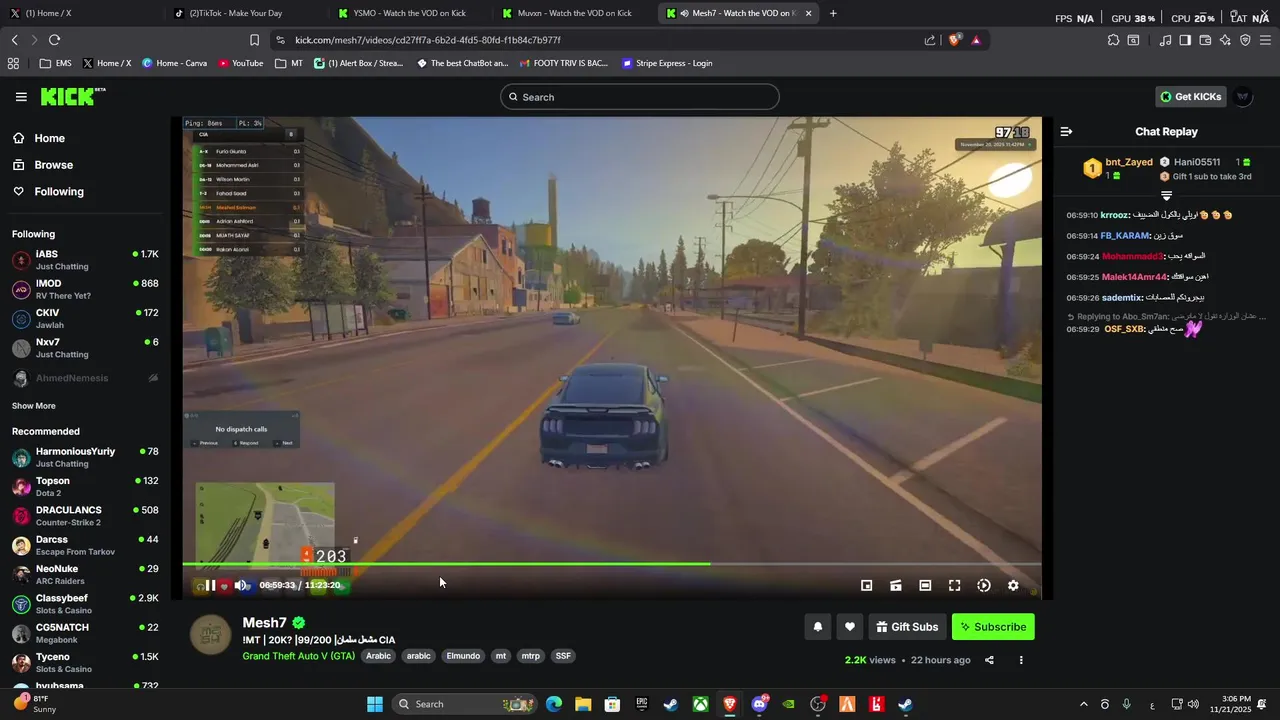Open Brave VPN shield icon
Screen dimensions: 1280x720
(x=1245, y=40)
